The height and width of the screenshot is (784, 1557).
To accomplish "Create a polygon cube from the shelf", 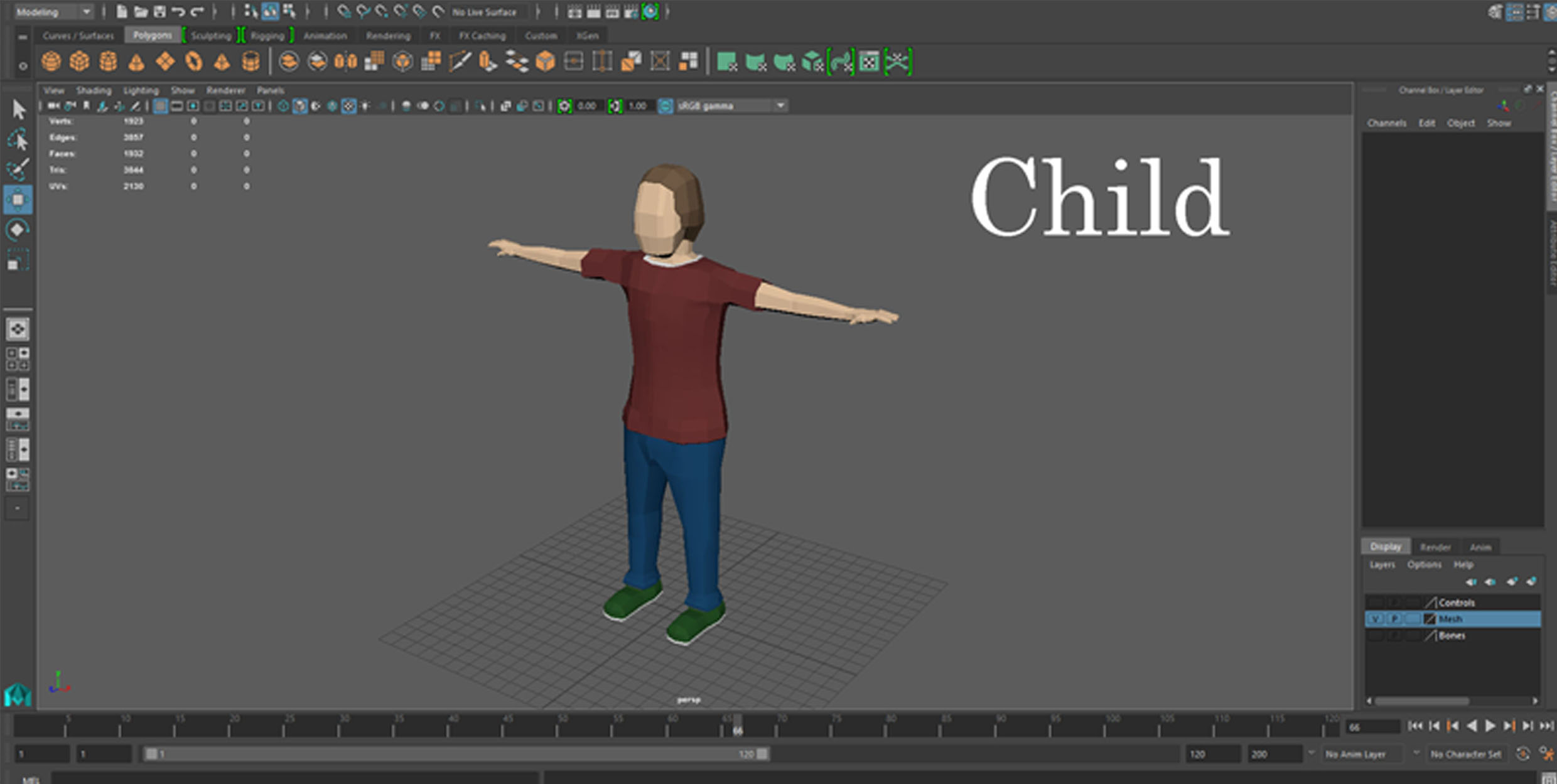I will click(x=79, y=62).
